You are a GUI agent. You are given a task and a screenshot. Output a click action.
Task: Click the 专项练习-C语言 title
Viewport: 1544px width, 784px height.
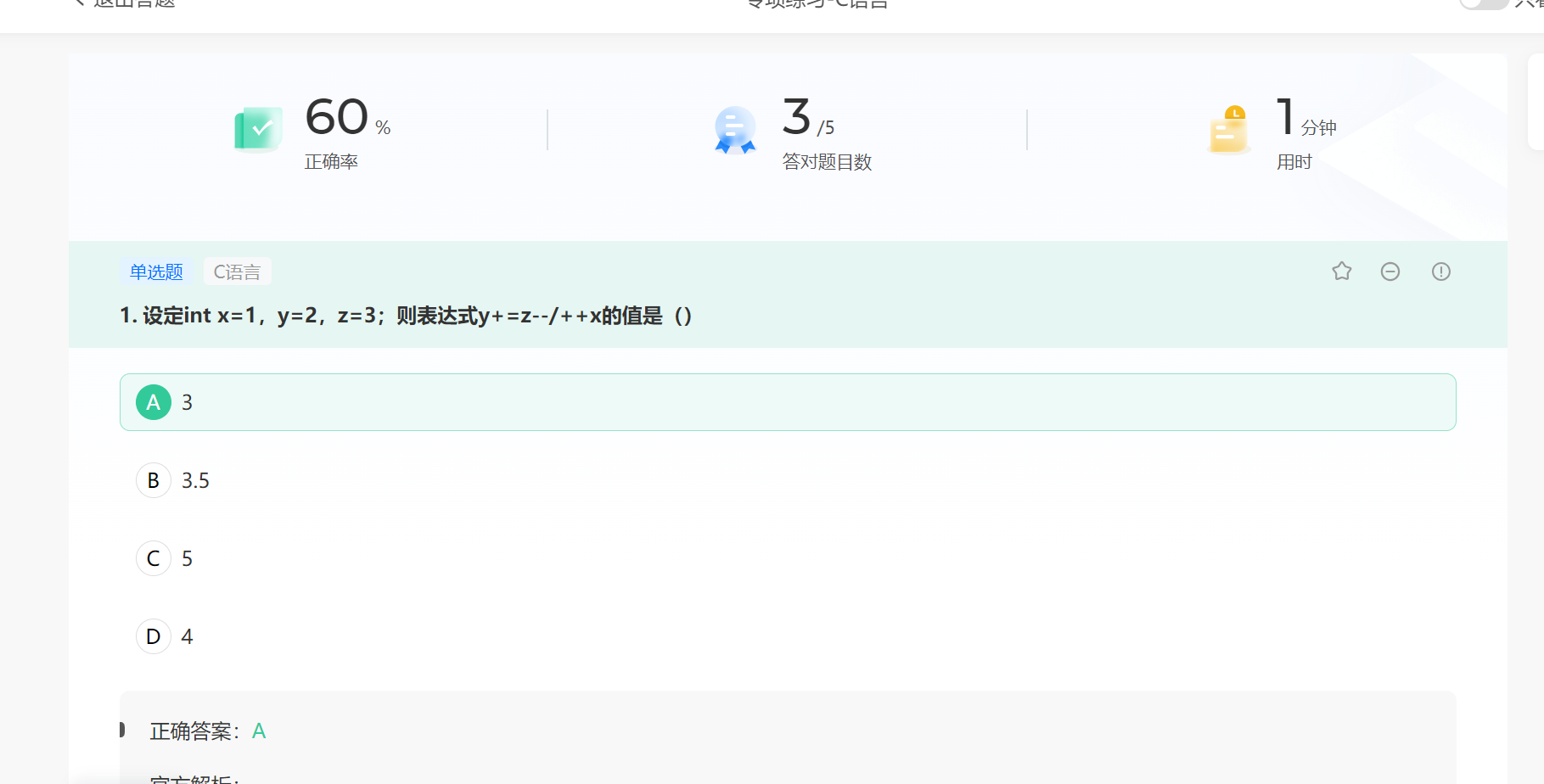click(816, 4)
